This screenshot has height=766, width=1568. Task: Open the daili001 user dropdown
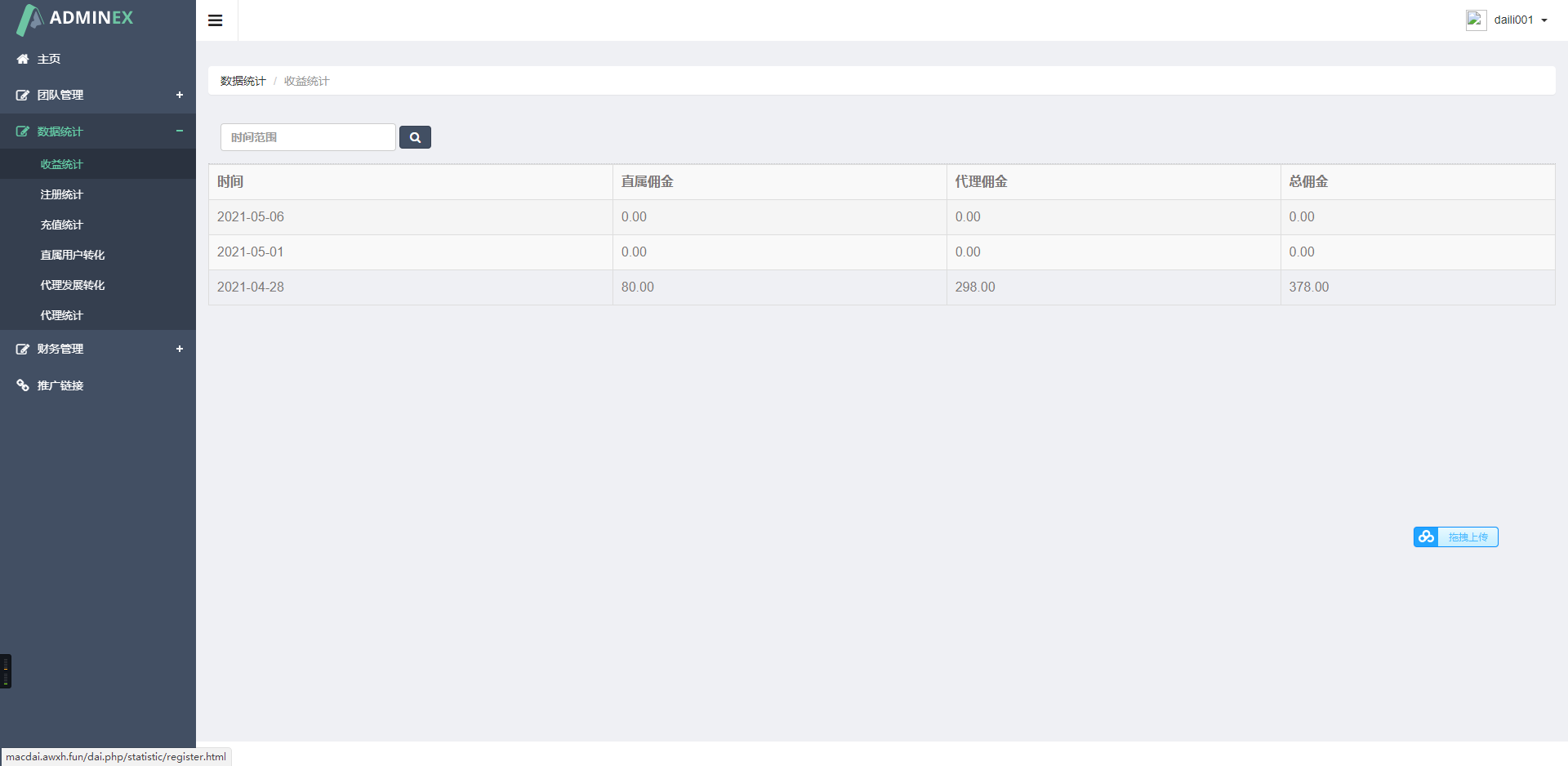(x=1520, y=20)
